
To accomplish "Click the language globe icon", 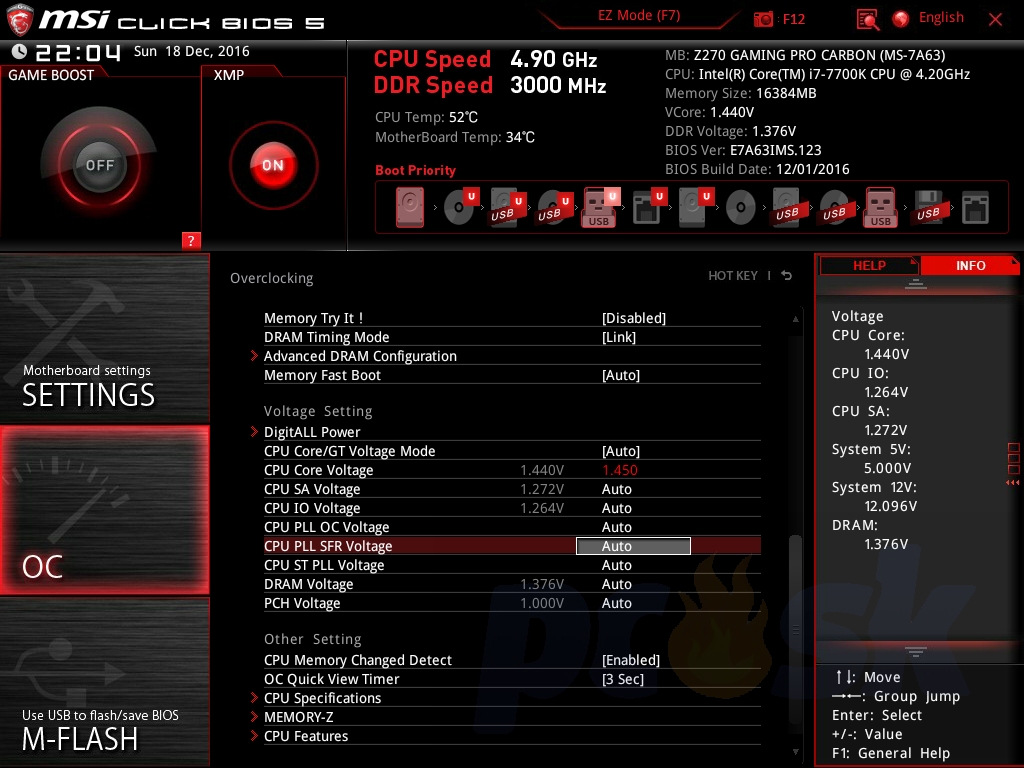I will point(901,19).
